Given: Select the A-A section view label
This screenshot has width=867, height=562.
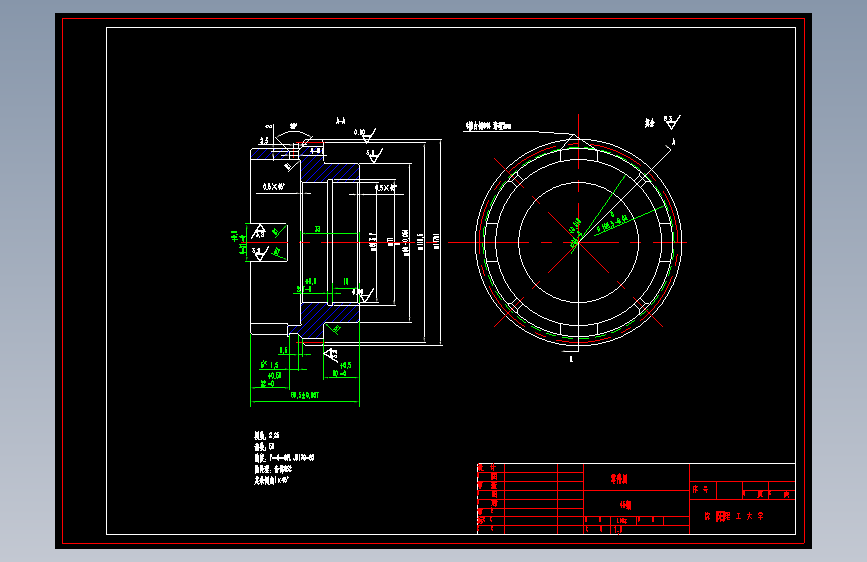Looking at the screenshot, I should pyautogui.click(x=341, y=121).
